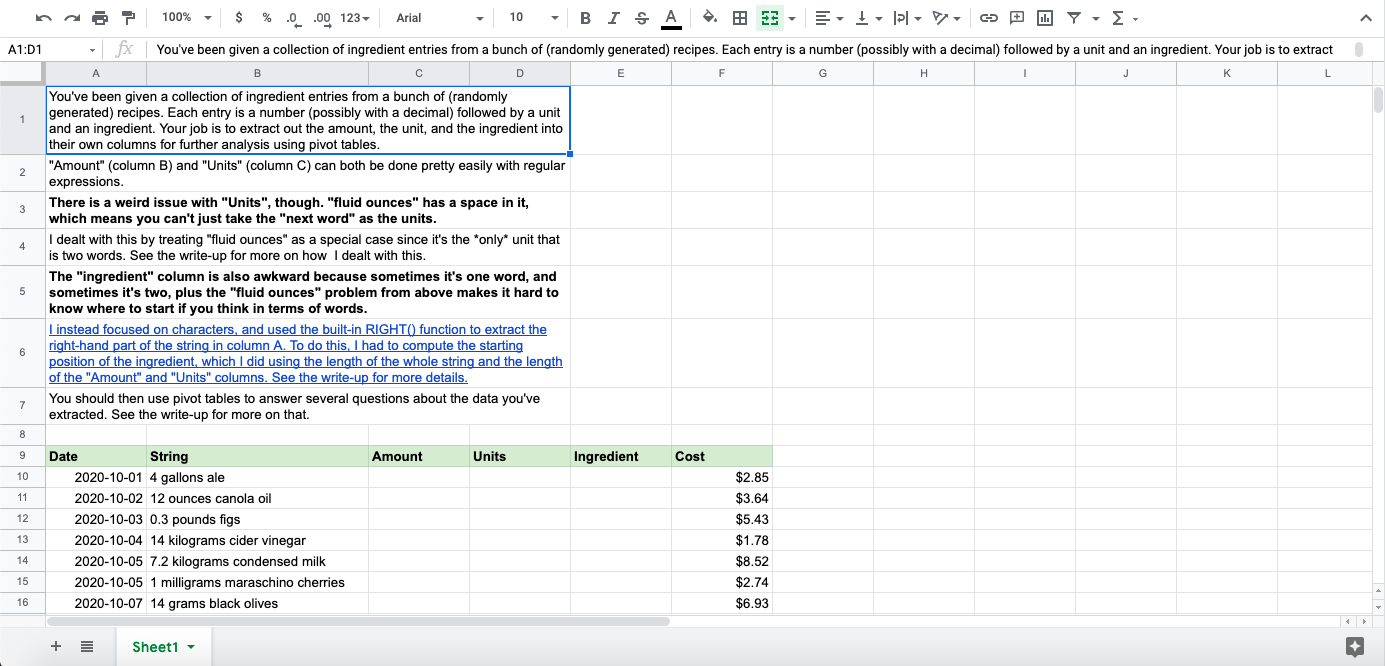Click the Redo arrow icon
1385x666 pixels.
point(71,18)
